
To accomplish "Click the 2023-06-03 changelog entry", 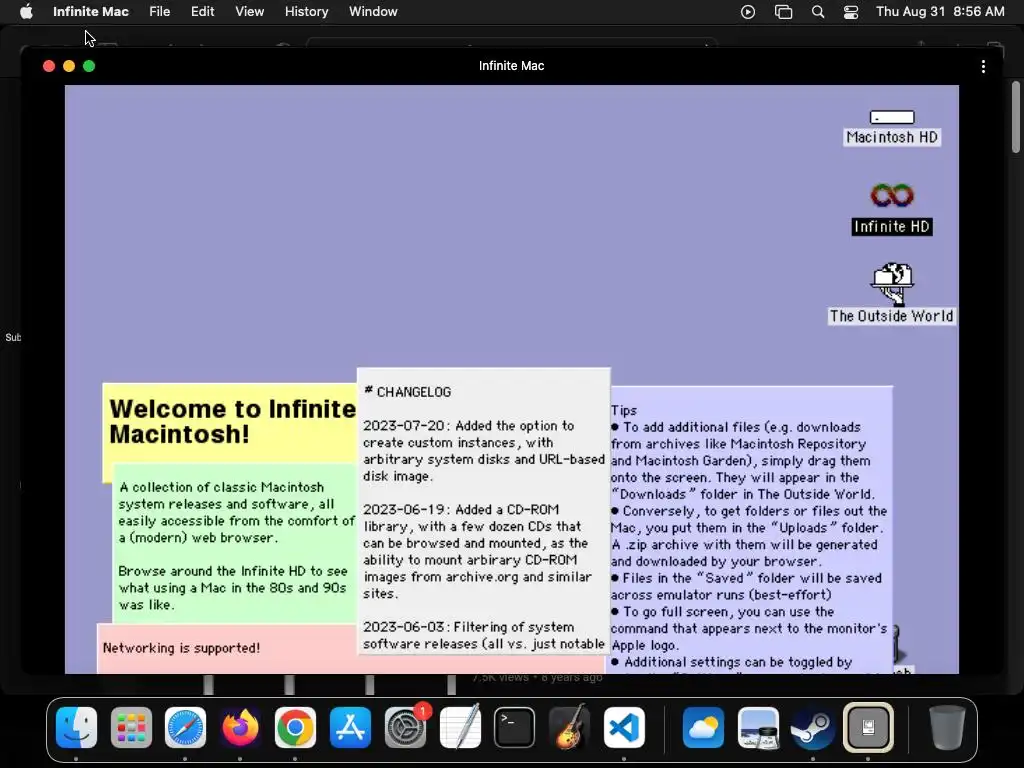I will (x=484, y=635).
